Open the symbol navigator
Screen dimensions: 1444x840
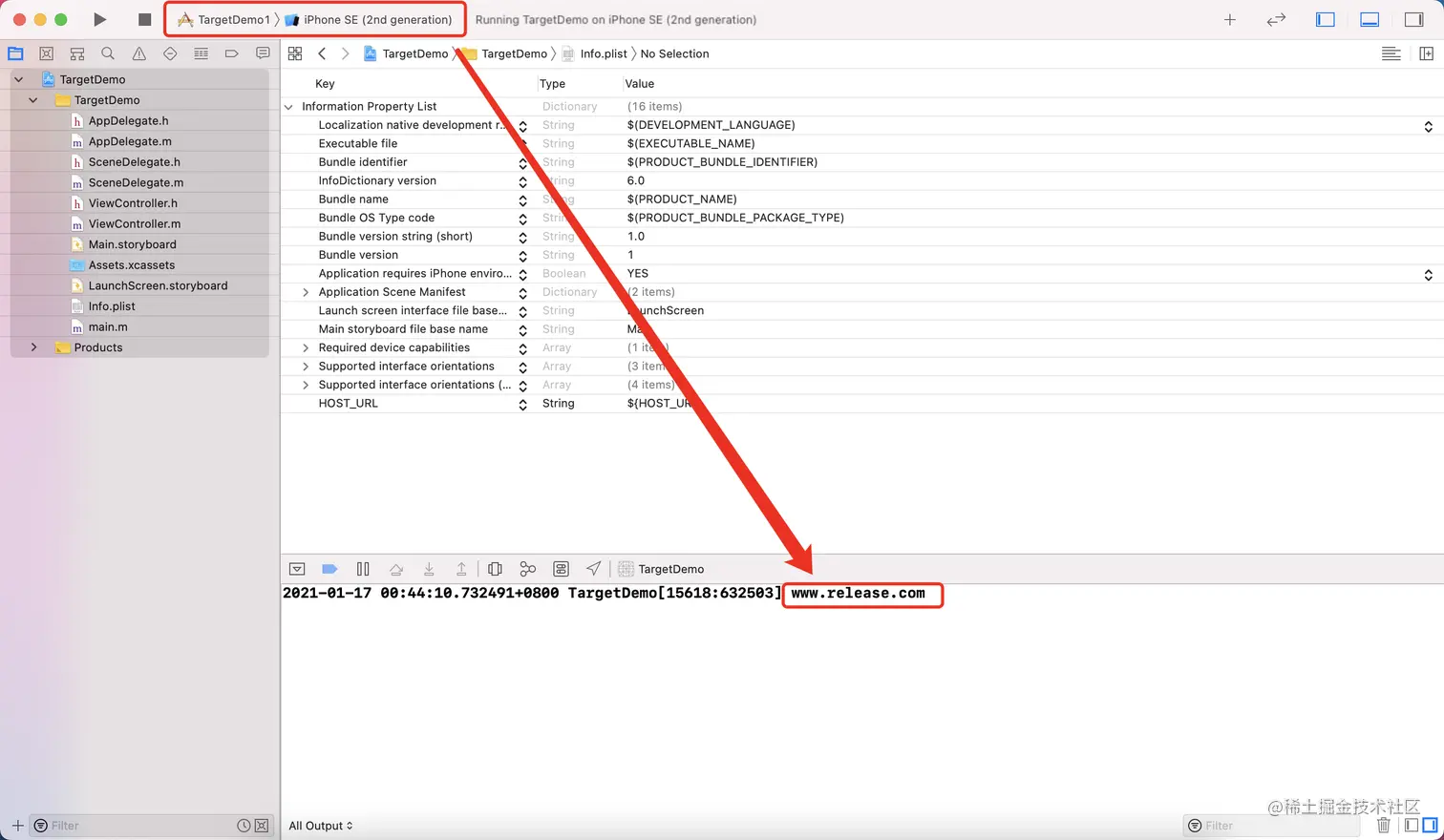pos(77,53)
